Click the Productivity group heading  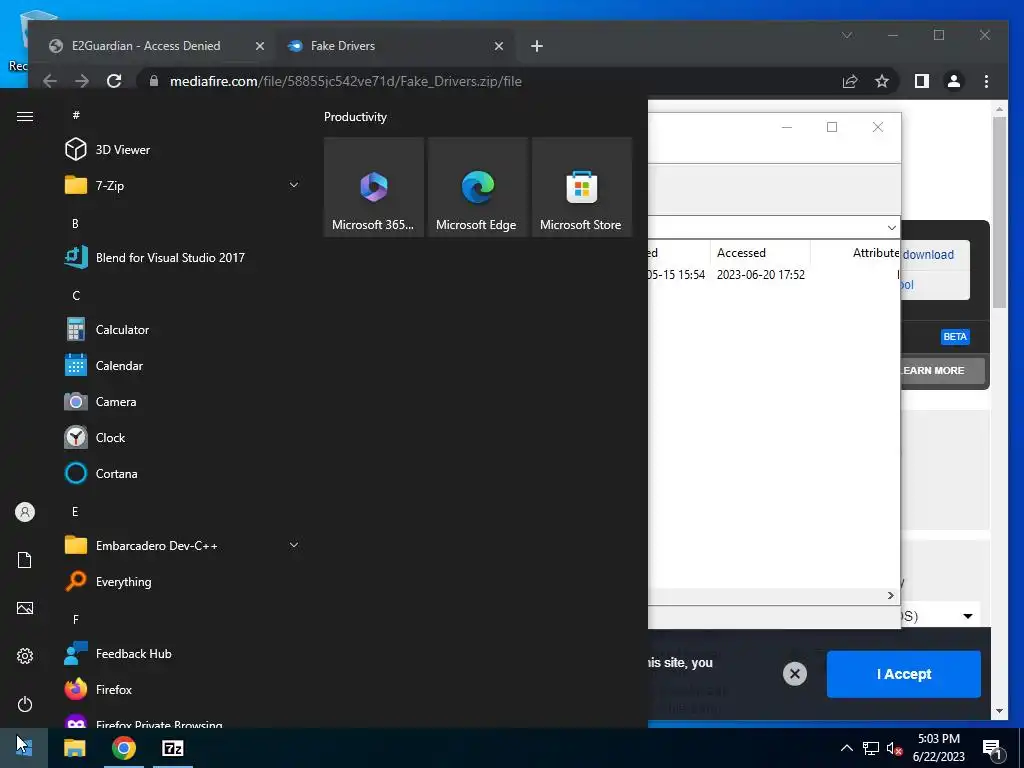coord(355,117)
